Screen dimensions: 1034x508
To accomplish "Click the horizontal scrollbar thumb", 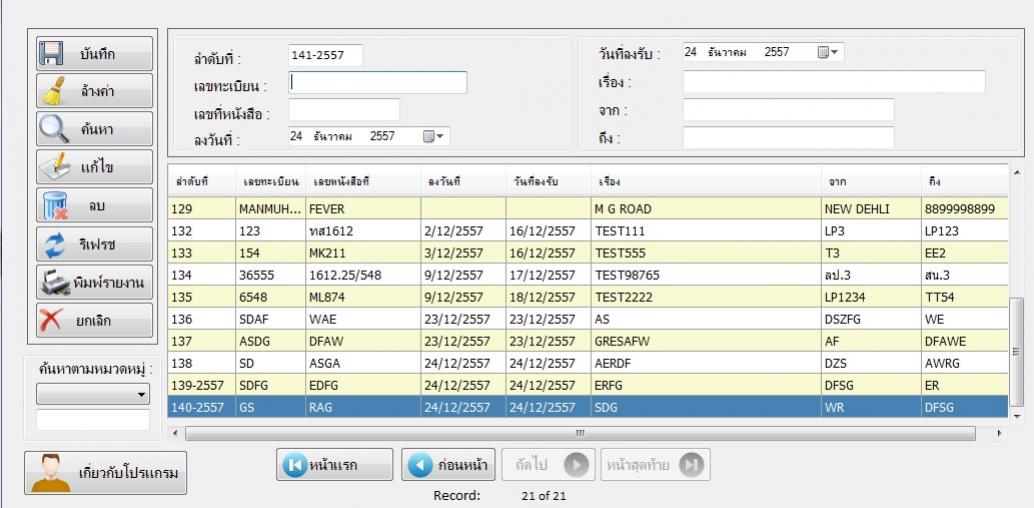I will 580,433.
